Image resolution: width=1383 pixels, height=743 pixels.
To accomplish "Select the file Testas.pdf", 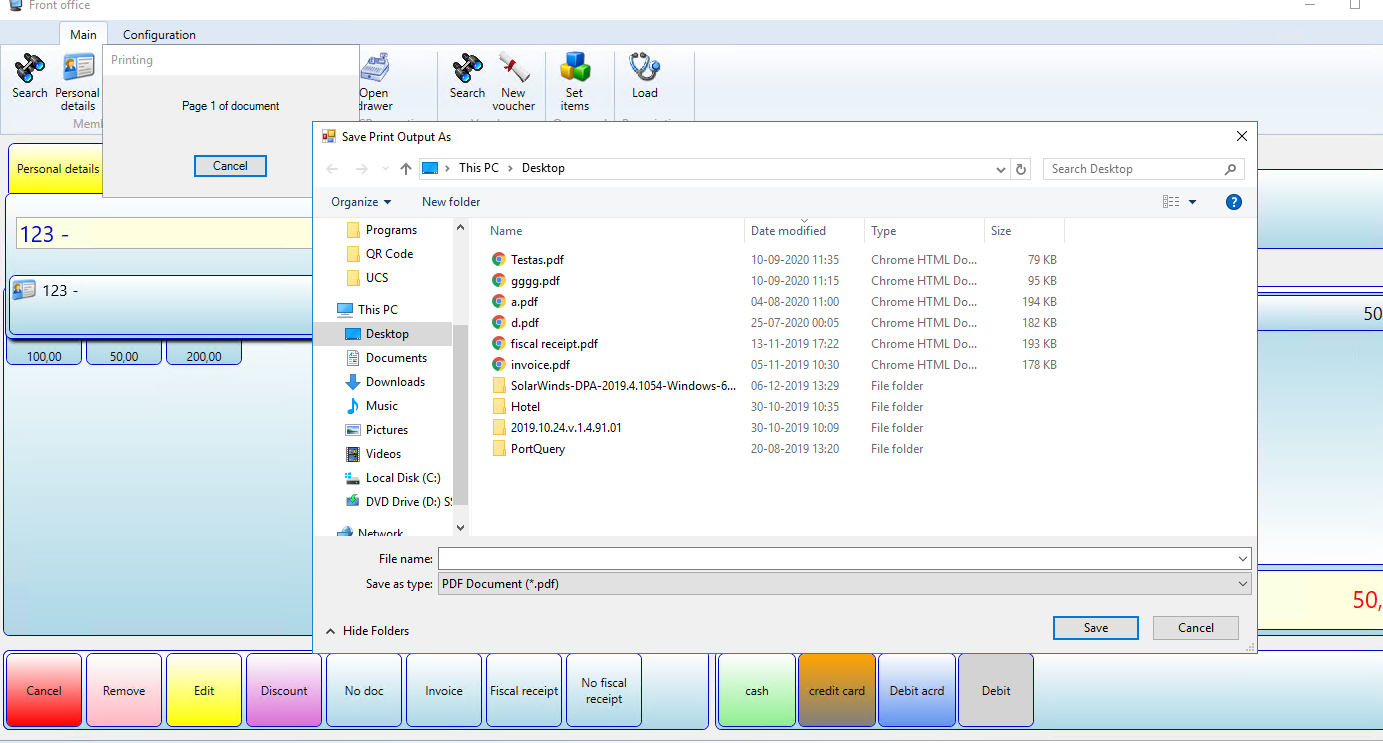I will [528, 260].
